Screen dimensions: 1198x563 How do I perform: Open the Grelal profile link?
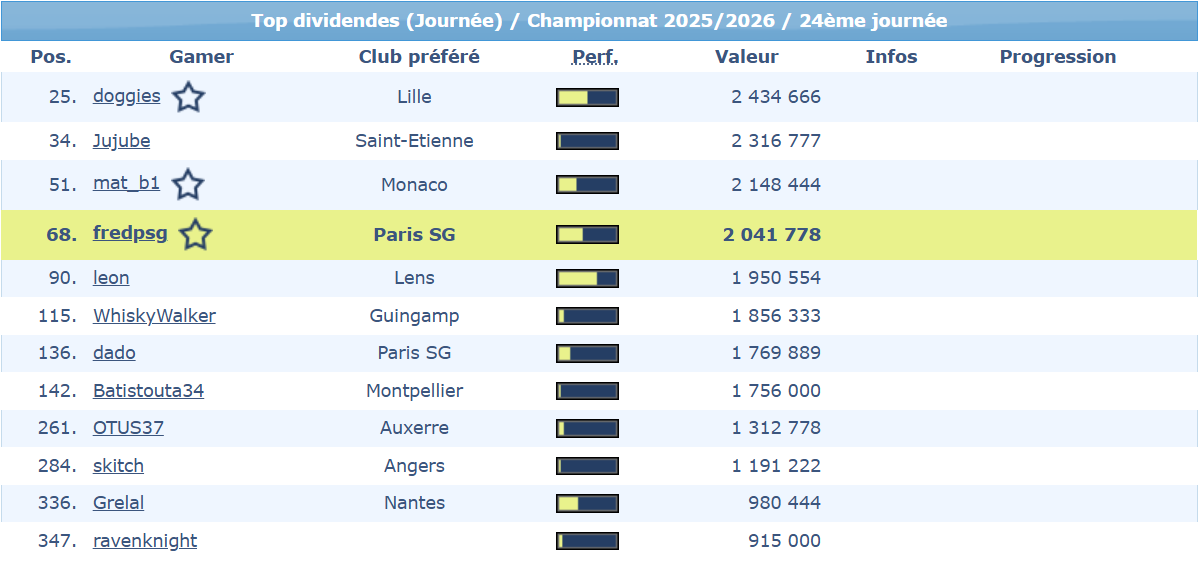click(118, 503)
